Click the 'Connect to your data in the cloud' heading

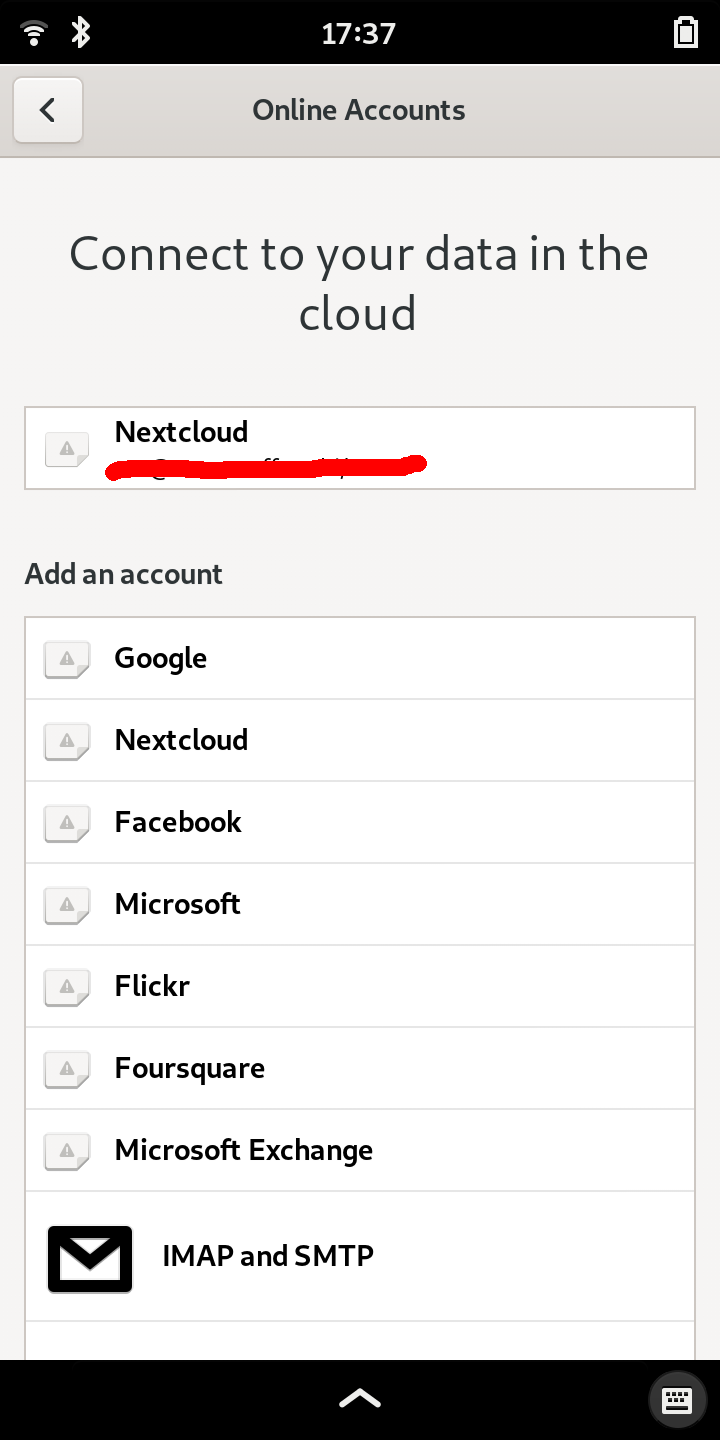pos(359,283)
